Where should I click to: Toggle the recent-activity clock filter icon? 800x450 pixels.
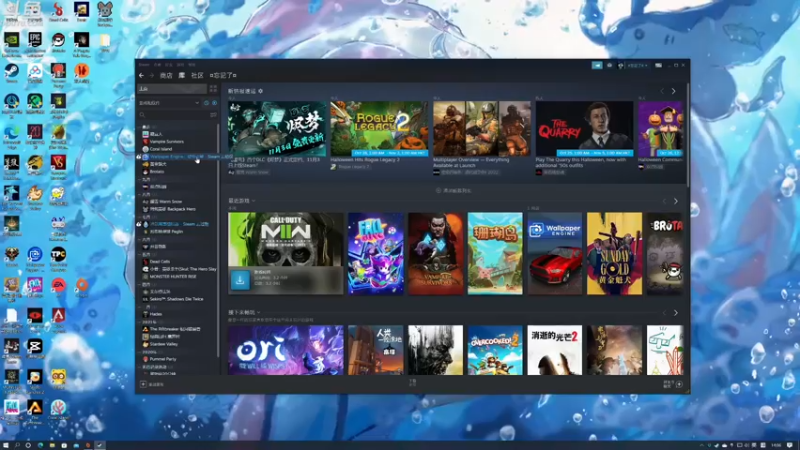point(207,103)
